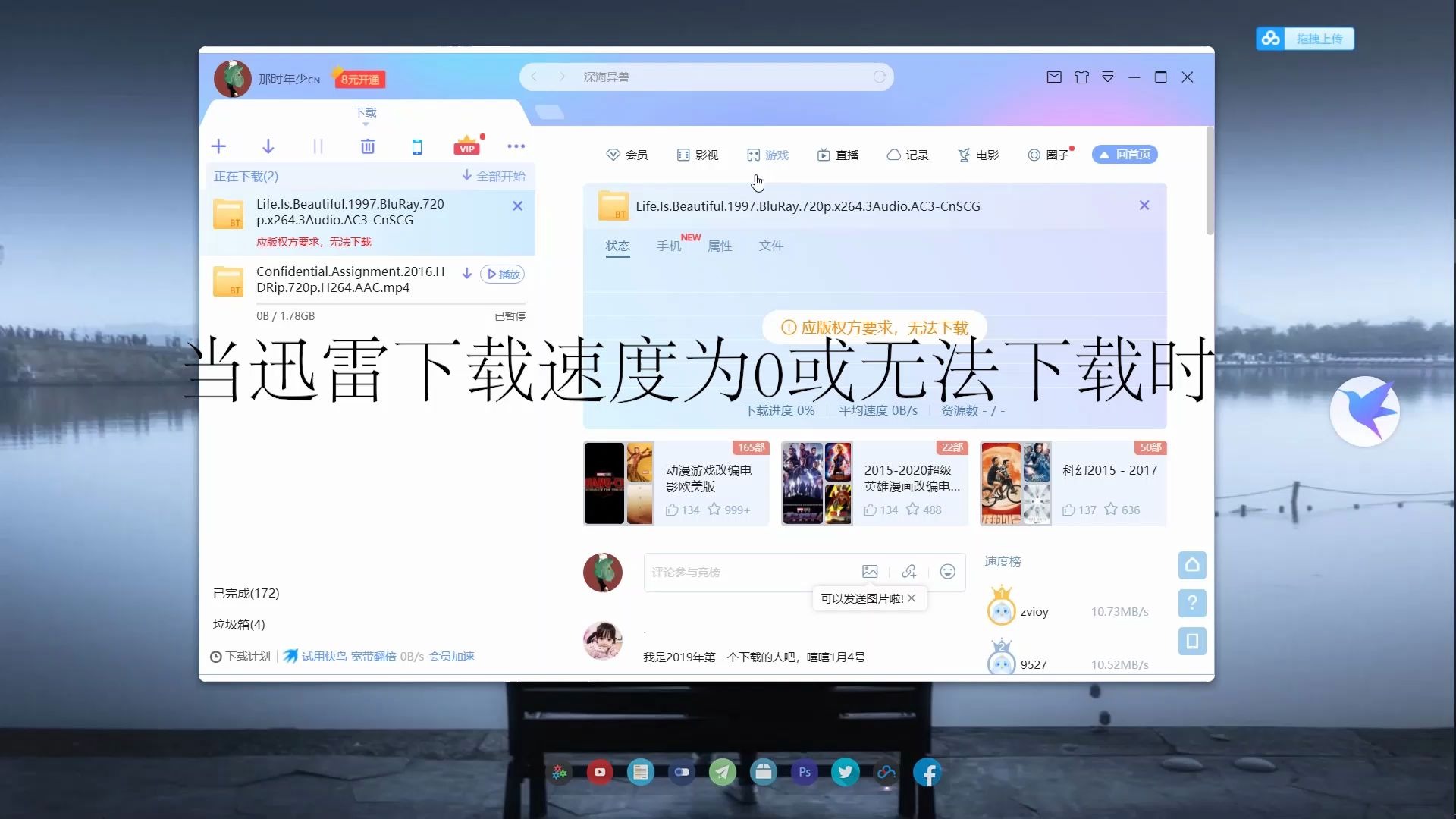Screen dimensions: 1456x819
Task: Dismiss the 可以发送图片啦 tooltip
Action: (x=912, y=598)
